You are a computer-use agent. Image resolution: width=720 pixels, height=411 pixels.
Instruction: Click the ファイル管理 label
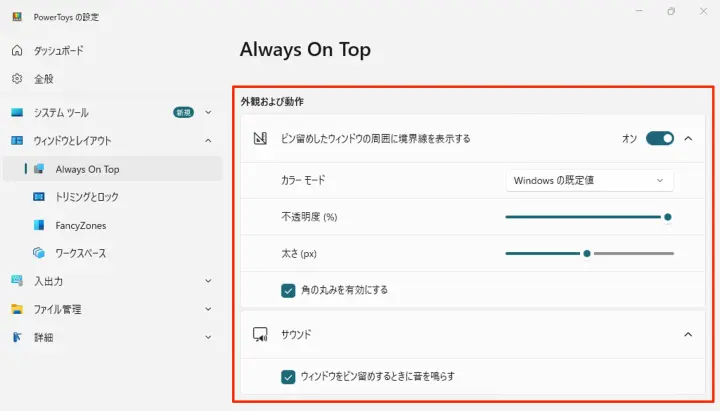pos(57,309)
